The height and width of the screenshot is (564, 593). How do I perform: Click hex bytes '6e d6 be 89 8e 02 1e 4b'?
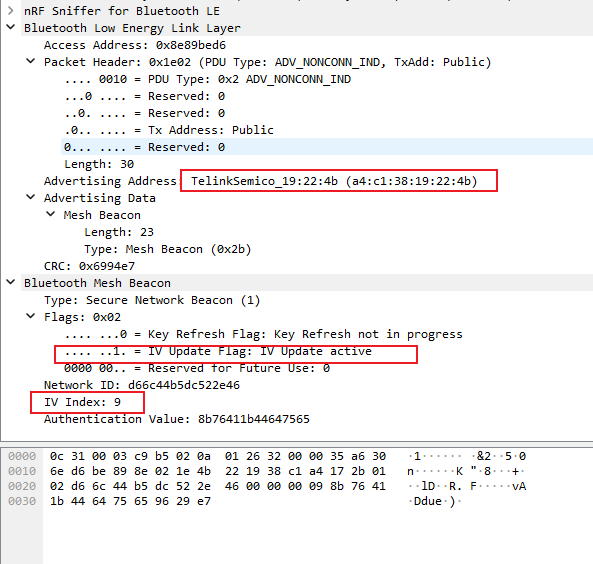pyautogui.click(x=130, y=471)
